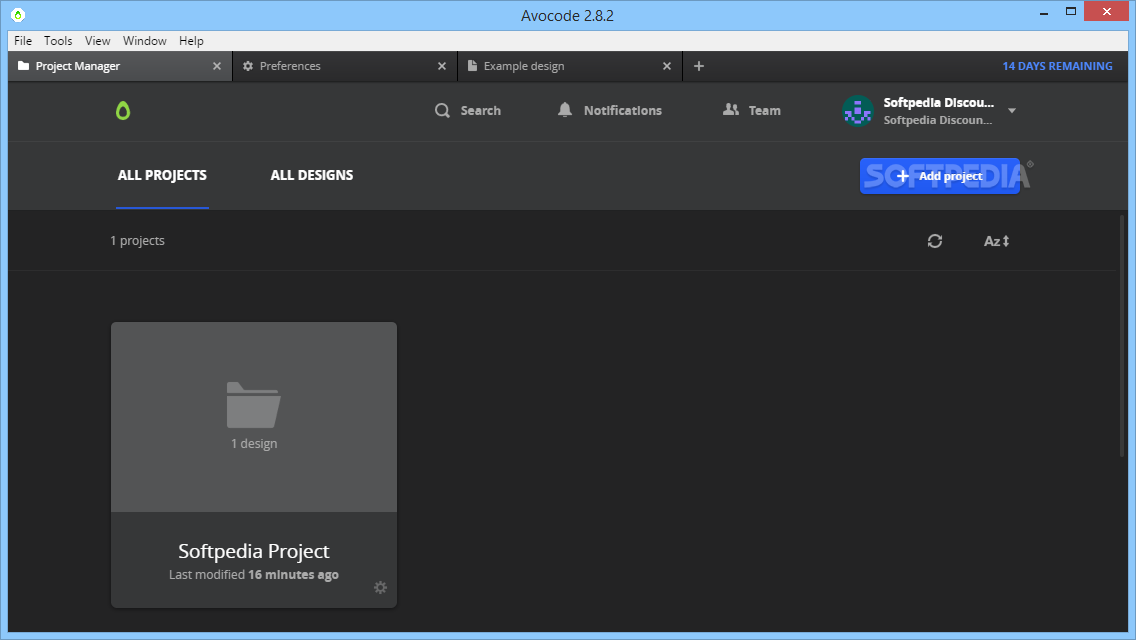This screenshot has width=1136, height=640.
Task: Switch to the Preferences tab
Action: click(345, 66)
